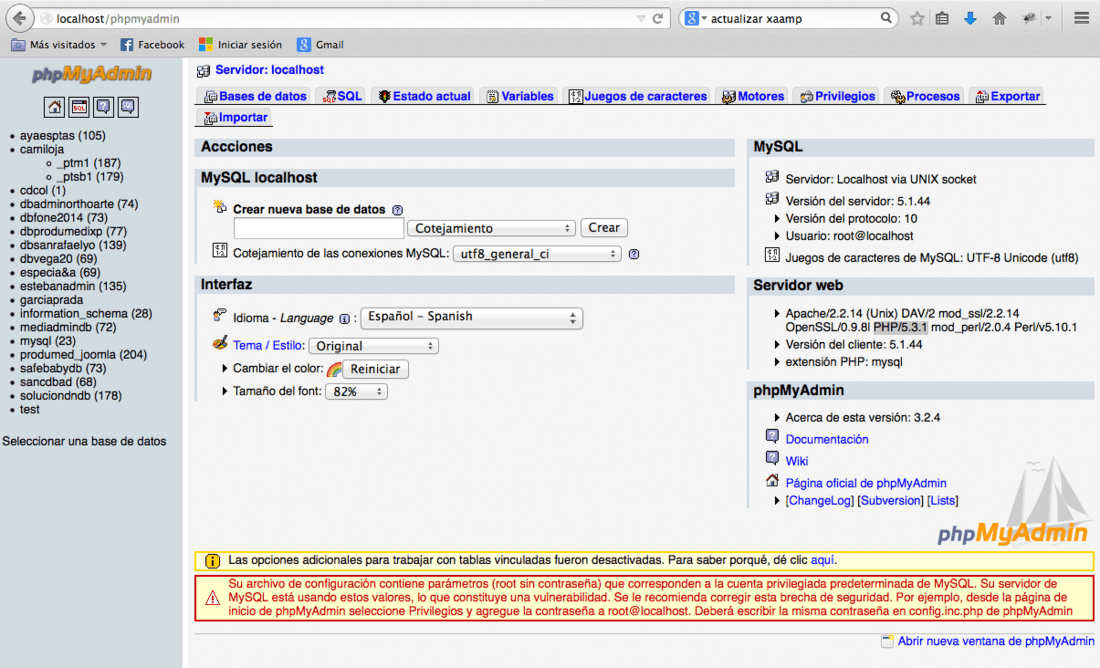Click the server icon before Servidor: localhost heading

(203, 70)
